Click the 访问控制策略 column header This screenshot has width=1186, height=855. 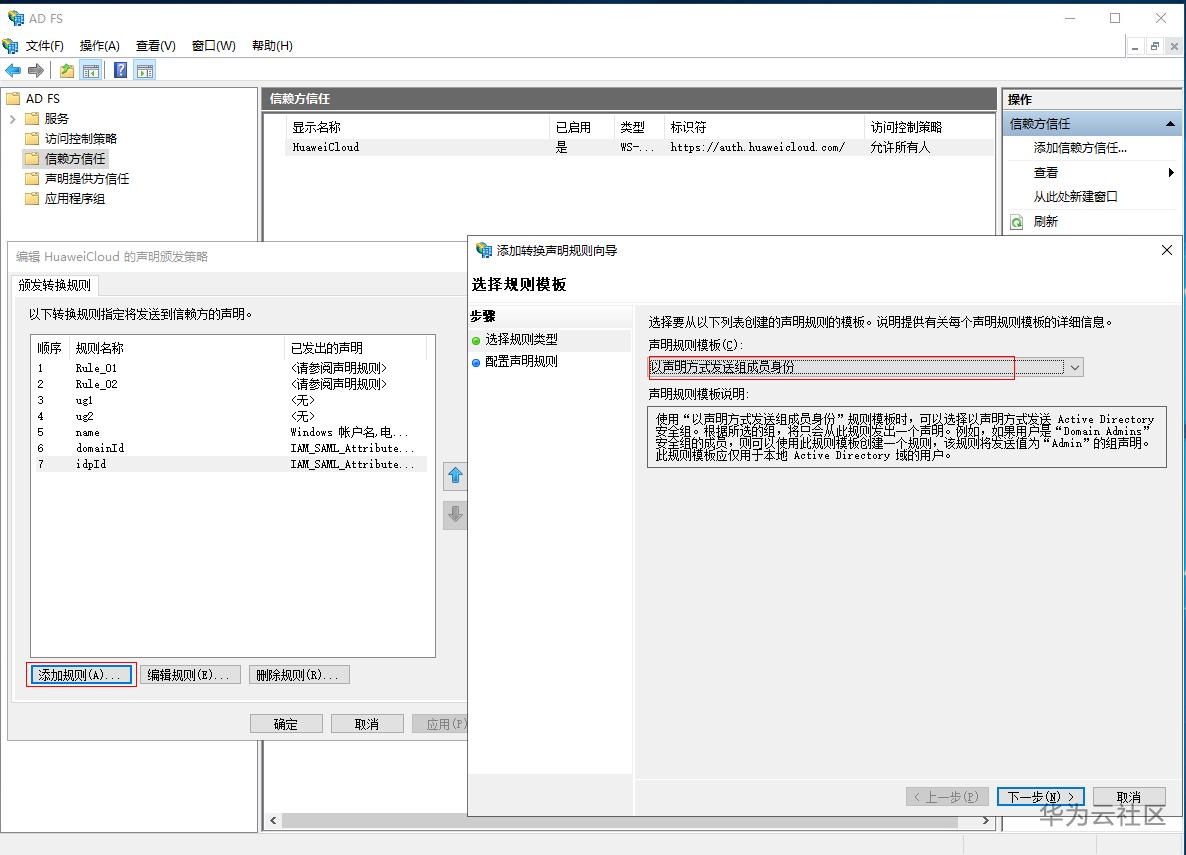click(929, 127)
